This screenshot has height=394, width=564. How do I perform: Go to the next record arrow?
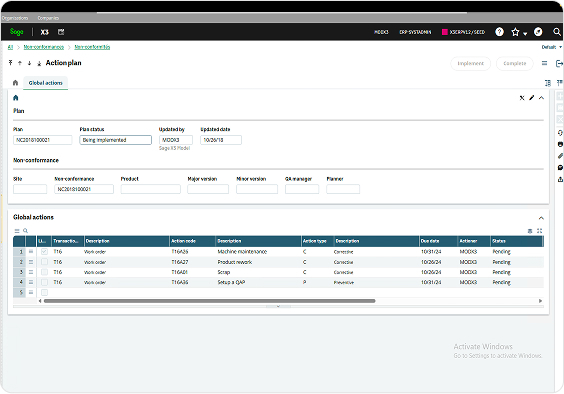pos(29,63)
